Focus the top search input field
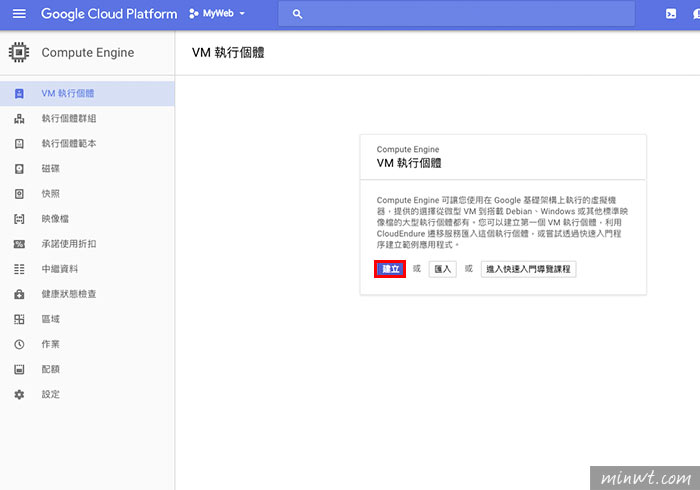Viewport: 700px width, 490px height. (456, 14)
